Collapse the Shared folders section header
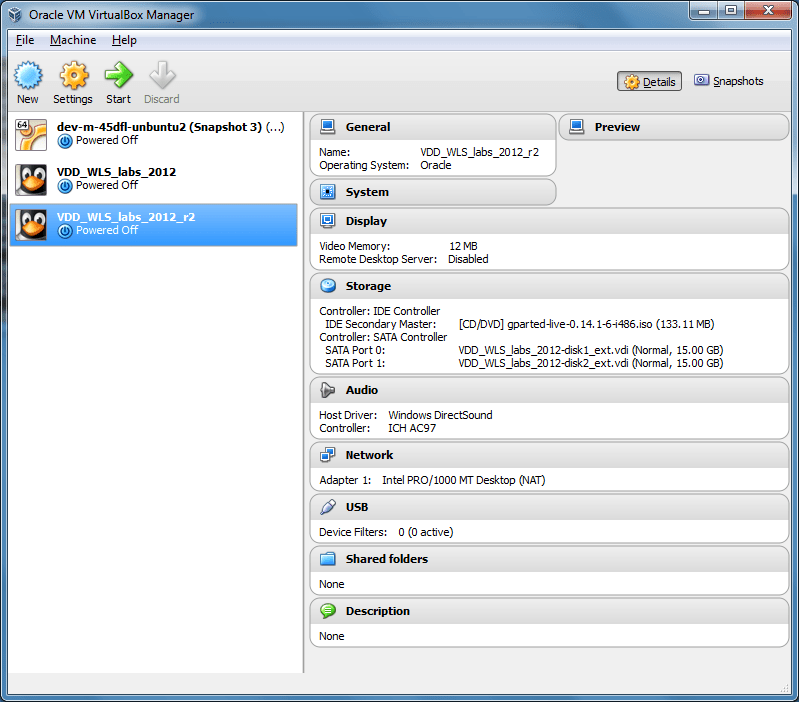Screen dimensions: 799x702 click(x=549, y=559)
